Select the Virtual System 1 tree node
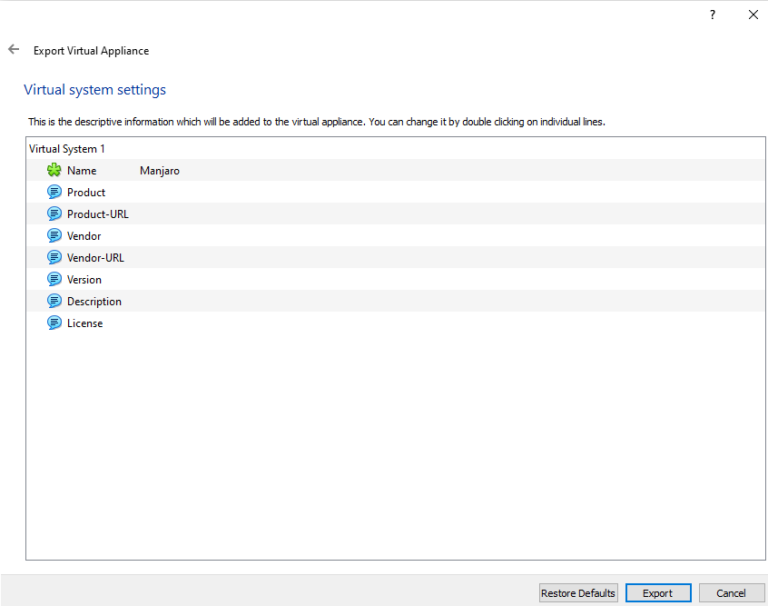 [67, 149]
